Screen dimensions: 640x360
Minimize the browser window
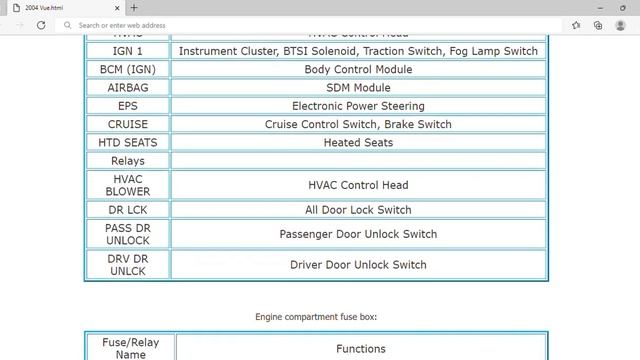coord(600,8)
